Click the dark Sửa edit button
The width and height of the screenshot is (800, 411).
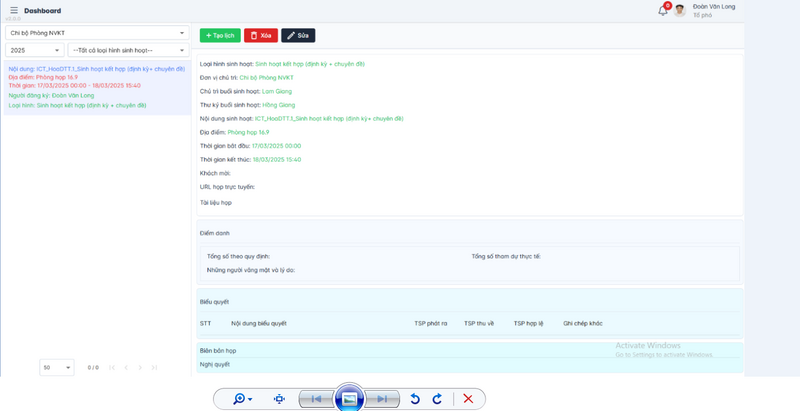298,35
